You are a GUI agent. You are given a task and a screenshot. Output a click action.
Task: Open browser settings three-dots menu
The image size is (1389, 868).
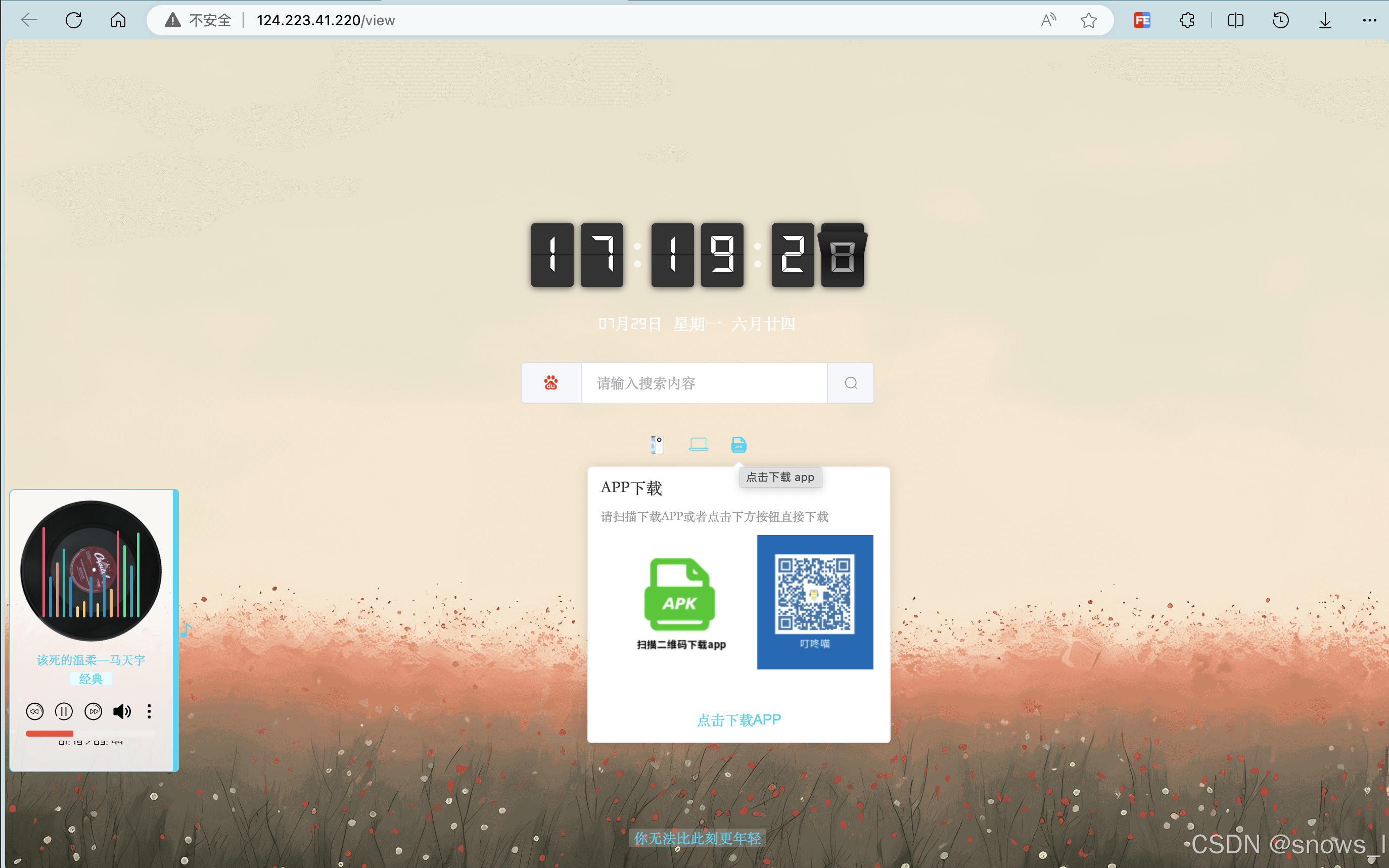1369,21
